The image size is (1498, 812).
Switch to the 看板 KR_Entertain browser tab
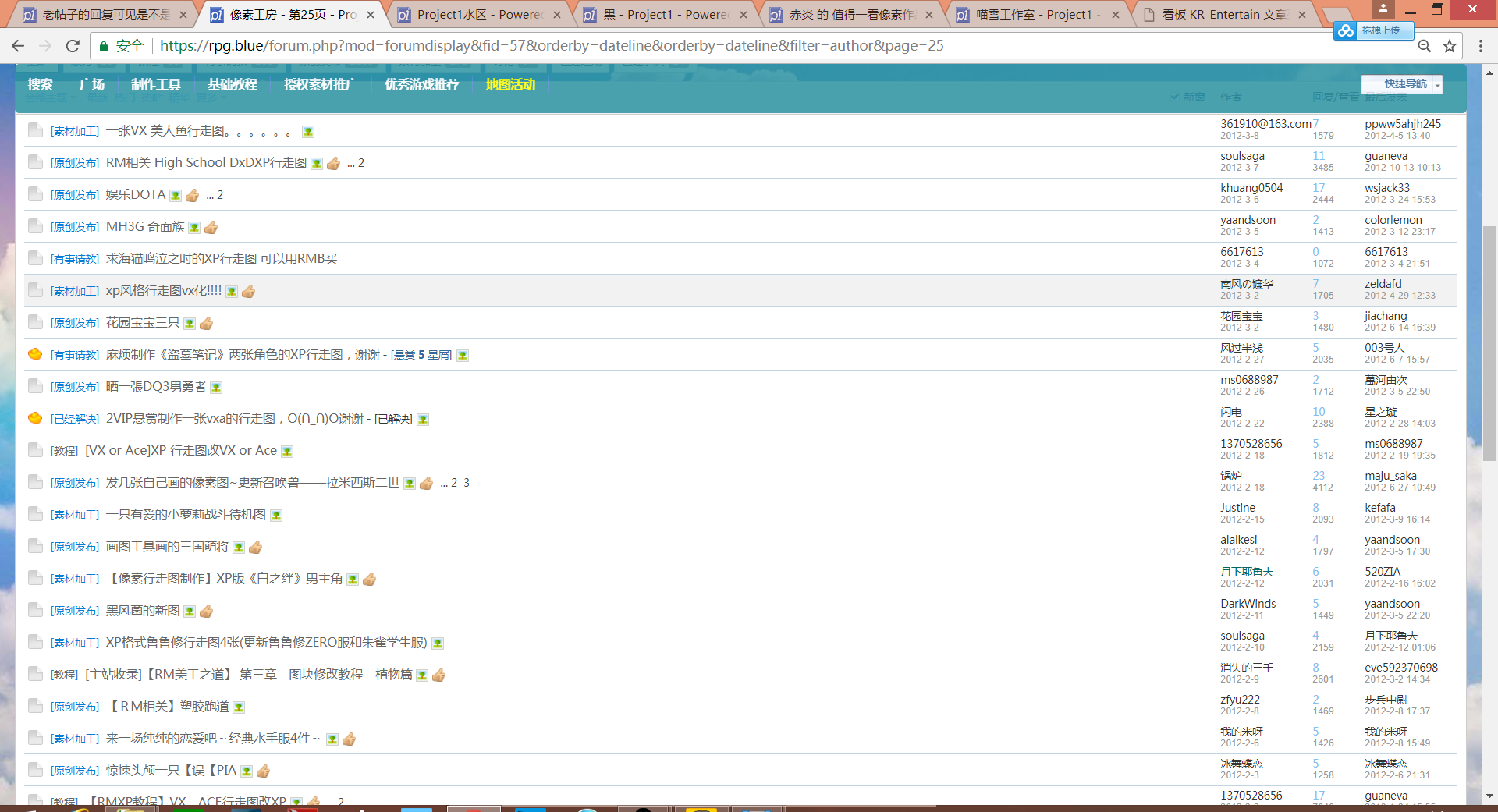pos(1223,14)
